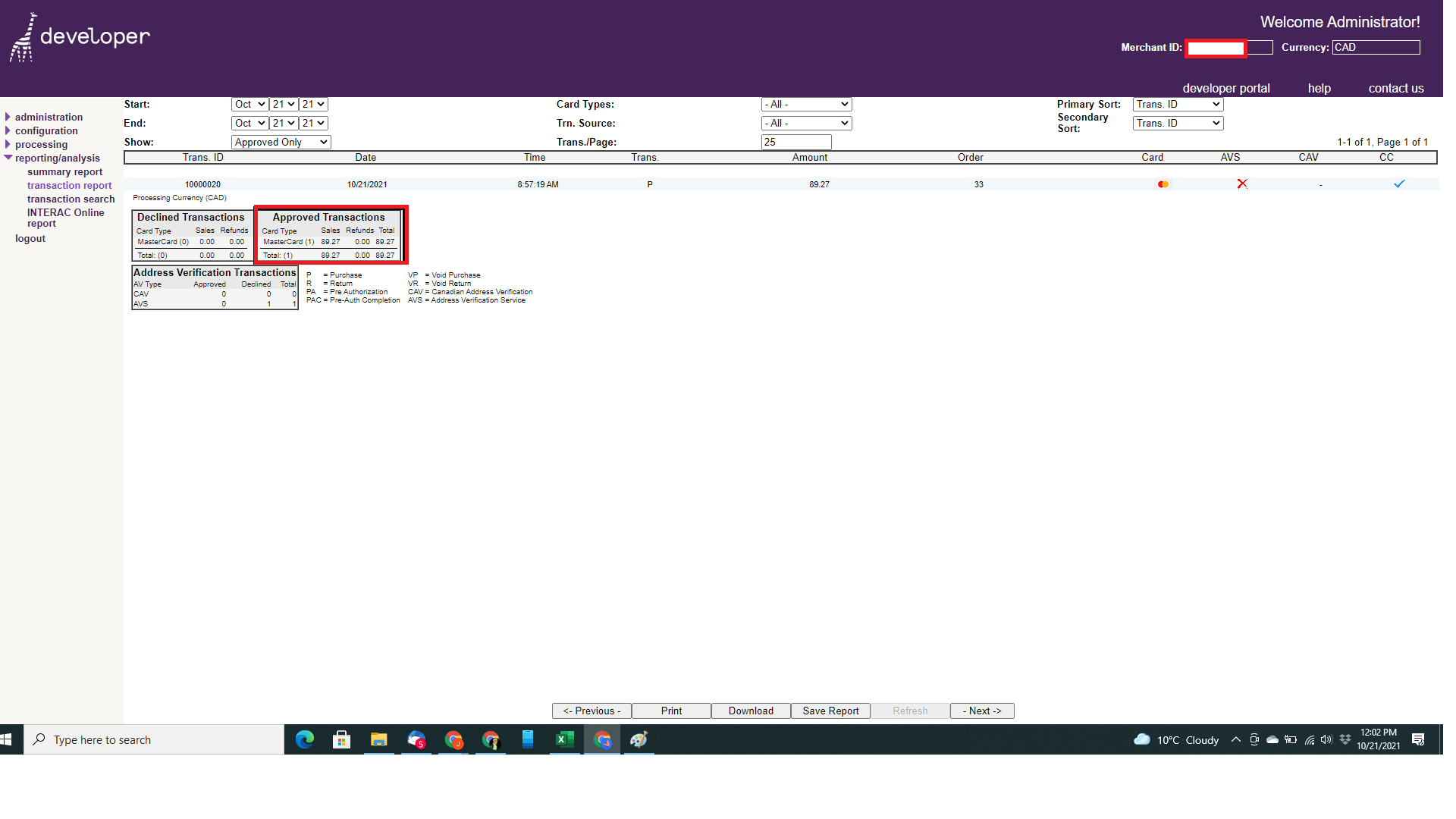Open transaction search in sidebar

tap(71, 199)
